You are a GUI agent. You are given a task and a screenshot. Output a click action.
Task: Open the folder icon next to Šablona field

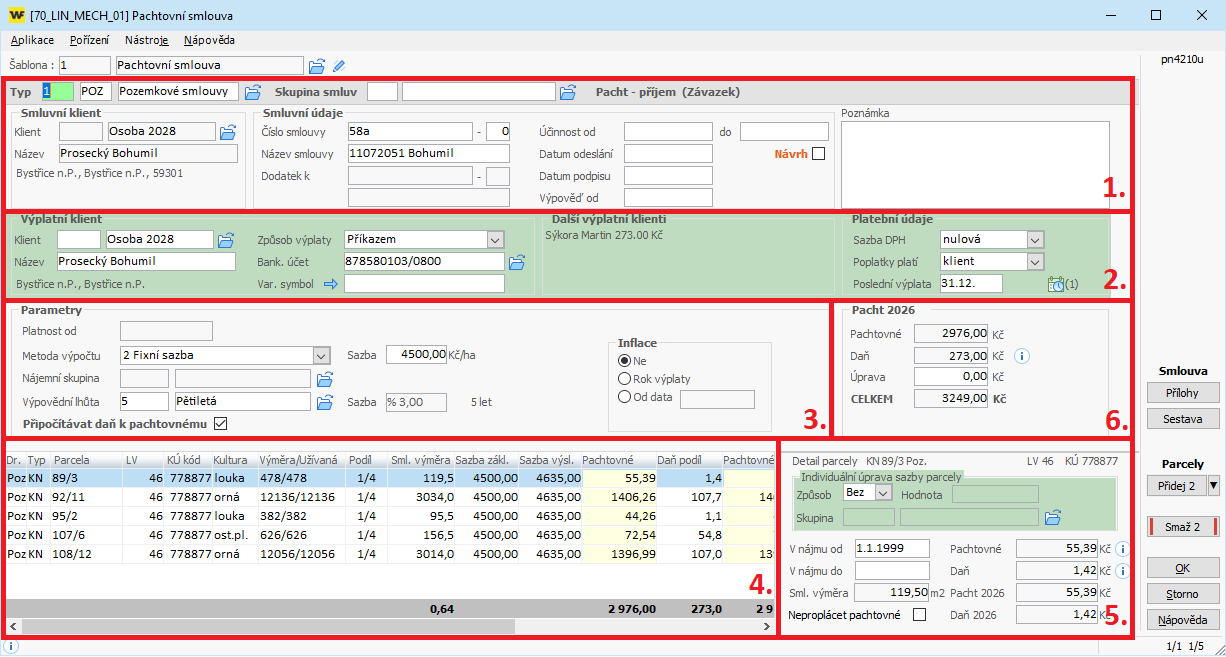click(x=317, y=66)
